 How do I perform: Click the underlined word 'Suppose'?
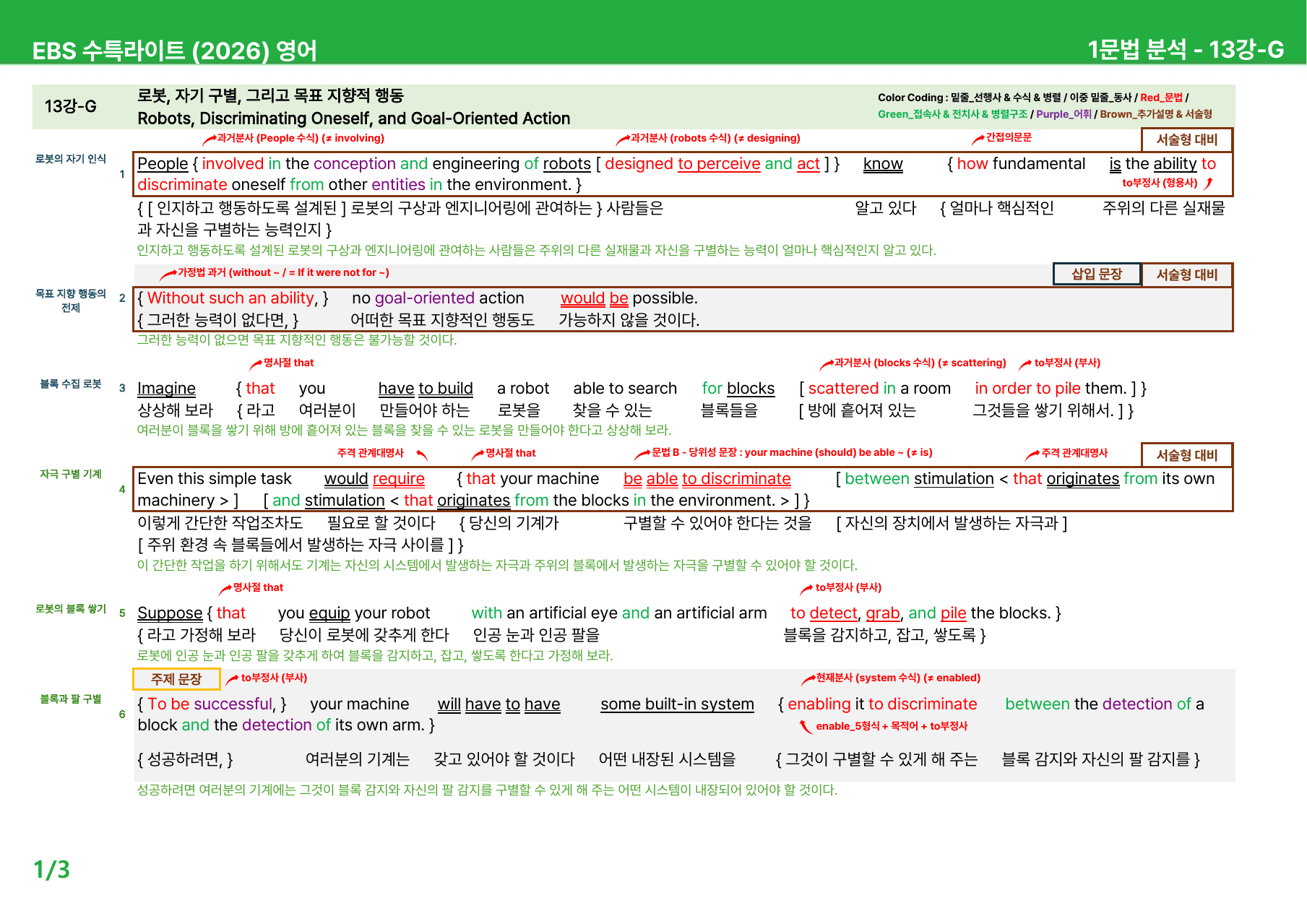[170, 613]
